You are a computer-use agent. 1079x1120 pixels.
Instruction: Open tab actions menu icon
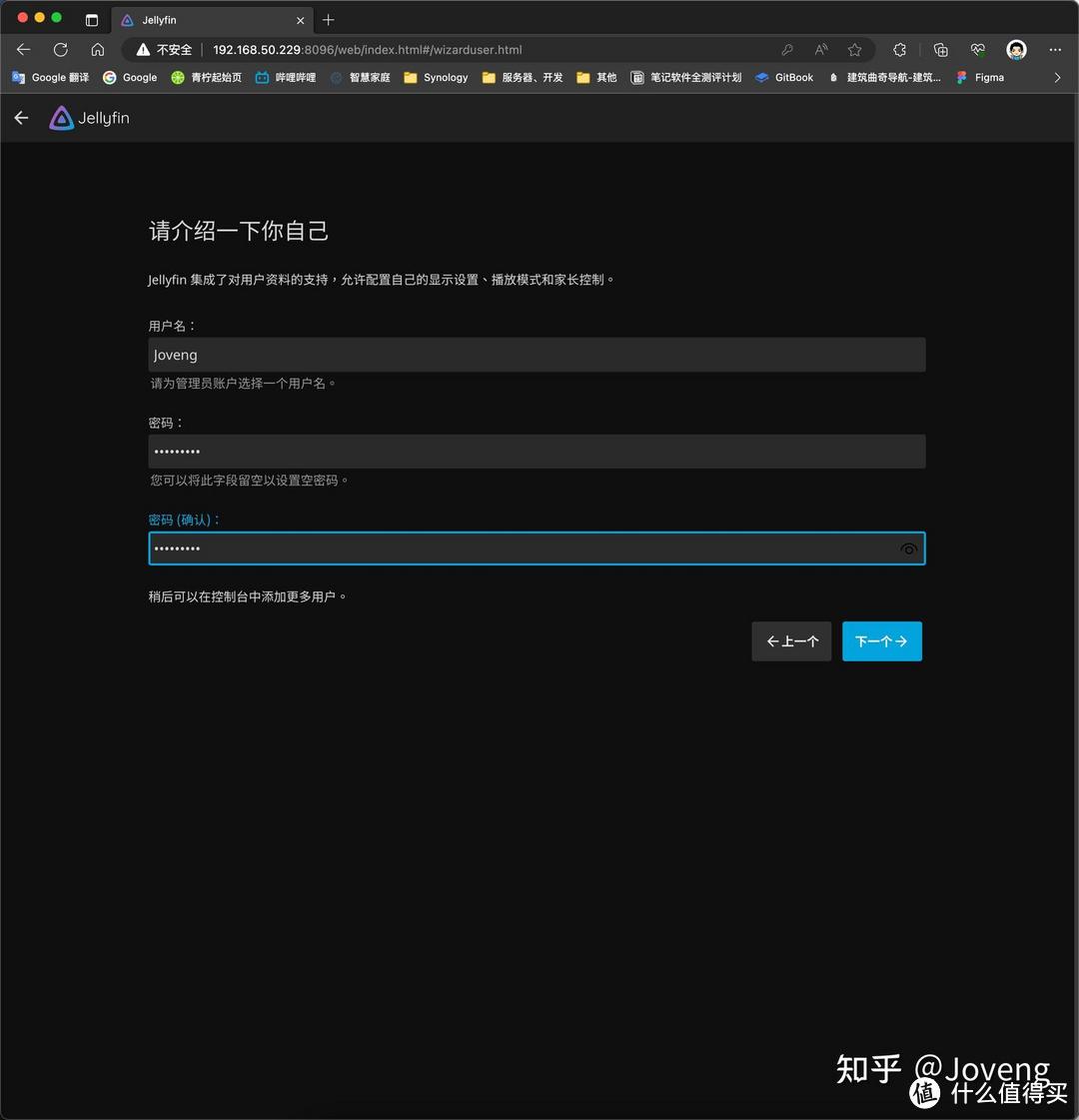click(91, 20)
